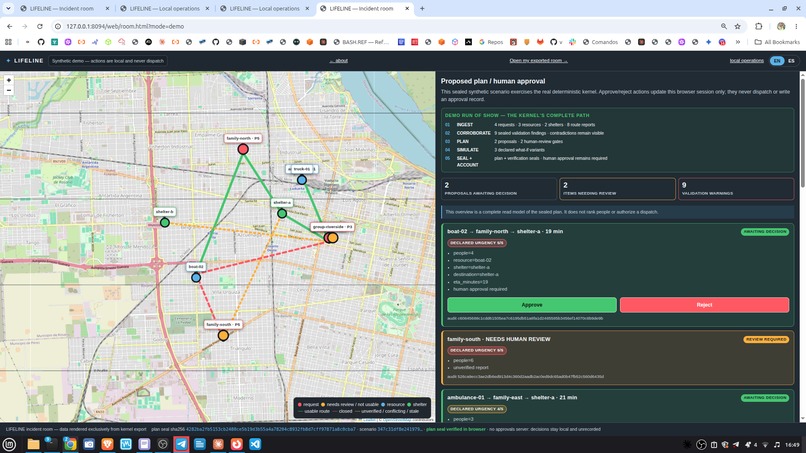Viewport: 806px width, 453px height.
Task: Click the Validation Warnings counter
Action: 736,189
